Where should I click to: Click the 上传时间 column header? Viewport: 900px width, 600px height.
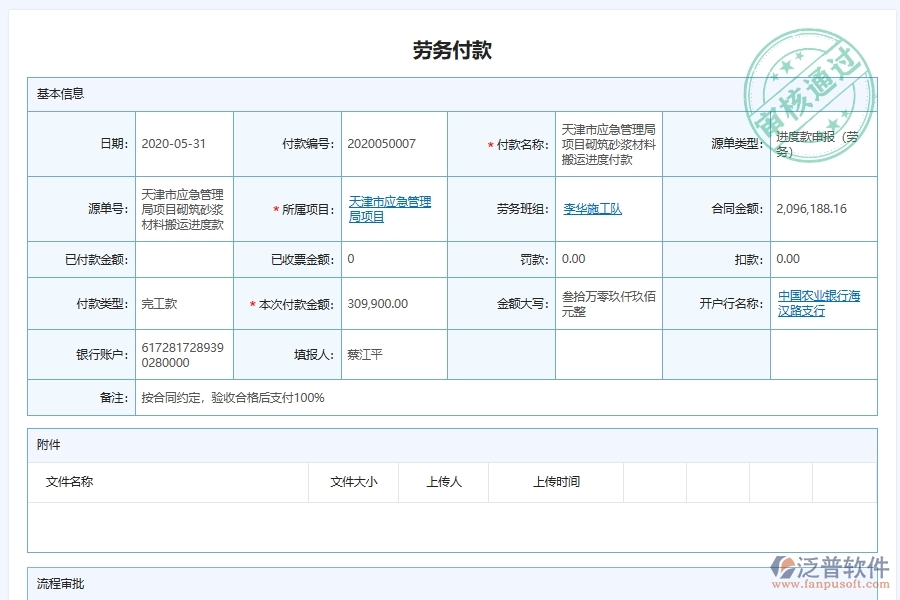[555, 481]
